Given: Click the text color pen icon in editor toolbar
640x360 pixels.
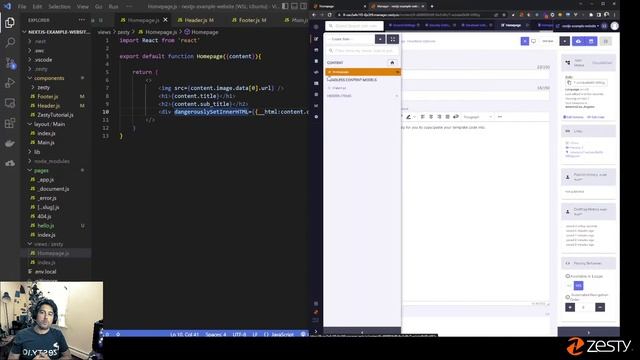Looking at the screenshot, I should 408,117.
